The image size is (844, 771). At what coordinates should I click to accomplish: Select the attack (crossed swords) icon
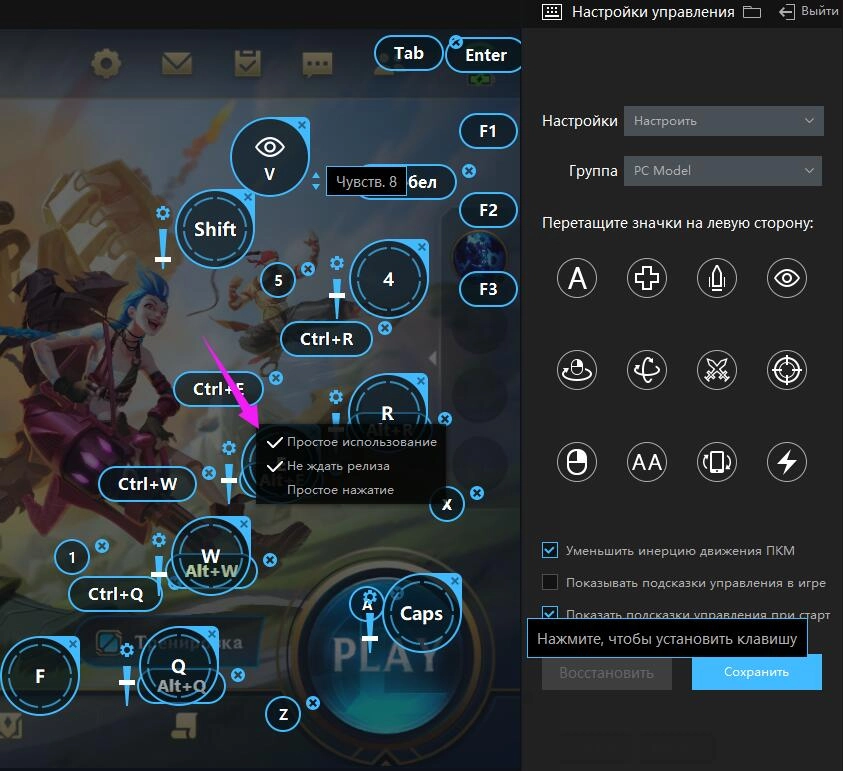click(717, 370)
